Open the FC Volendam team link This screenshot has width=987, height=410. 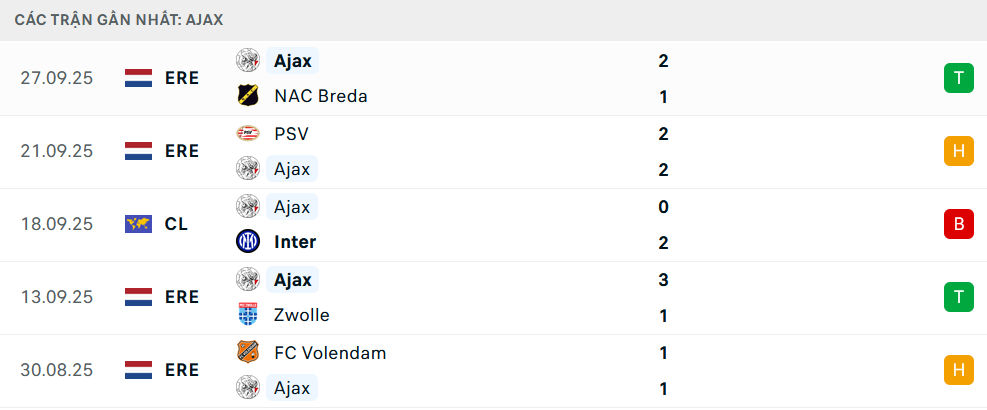pos(329,352)
